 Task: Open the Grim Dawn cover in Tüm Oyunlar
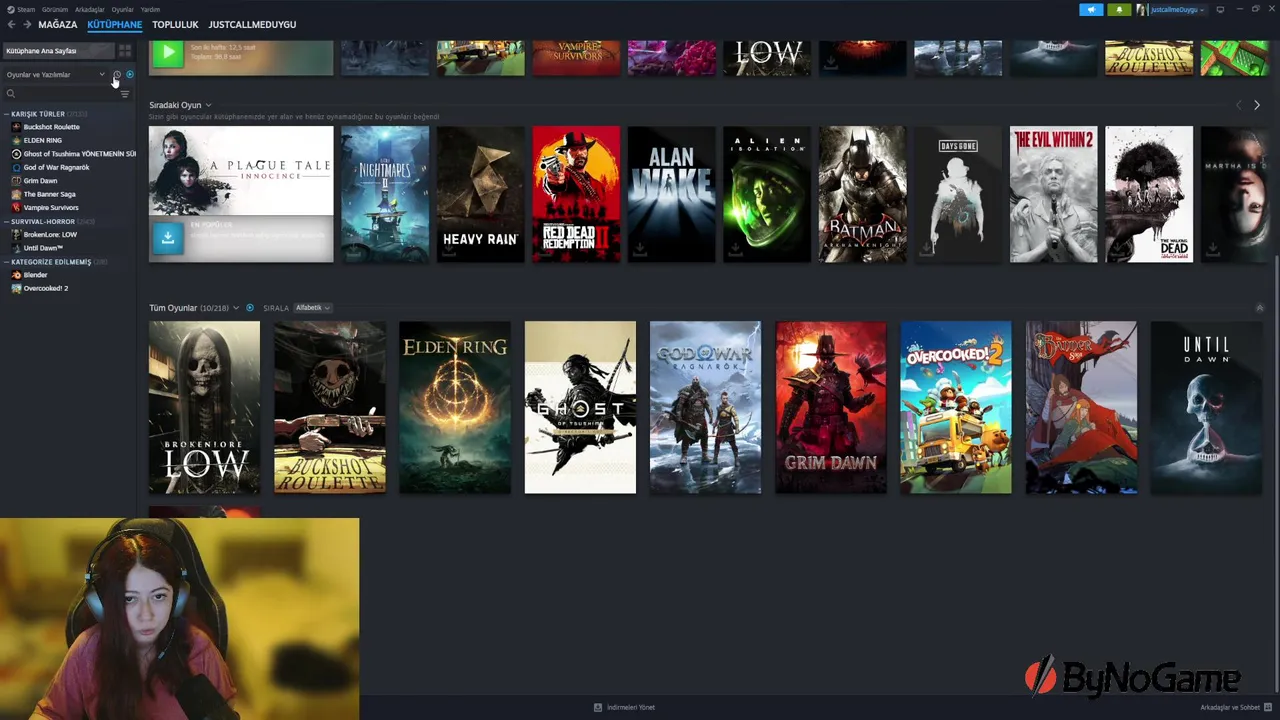pyautogui.click(x=831, y=407)
